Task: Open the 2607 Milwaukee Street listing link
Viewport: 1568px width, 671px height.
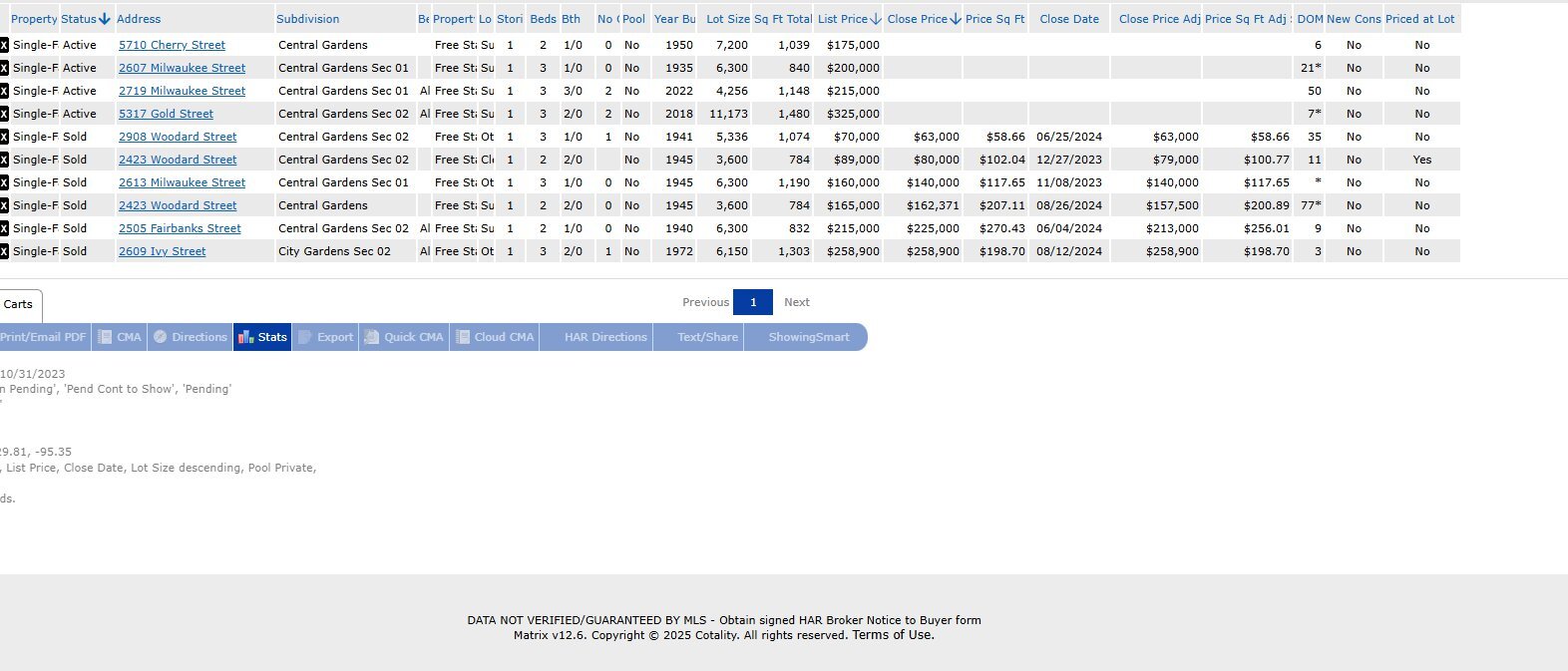Action: pyautogui.click(x=182, y=68)
